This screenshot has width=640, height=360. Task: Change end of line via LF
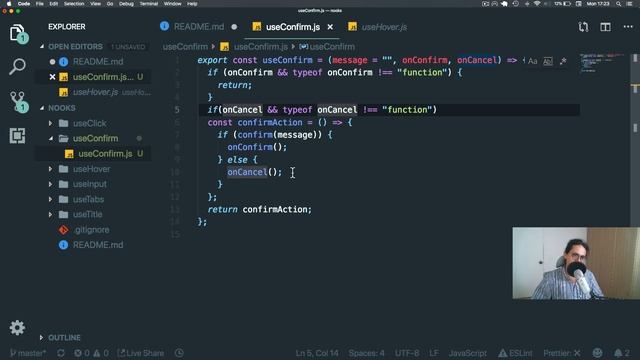point(434,353)
